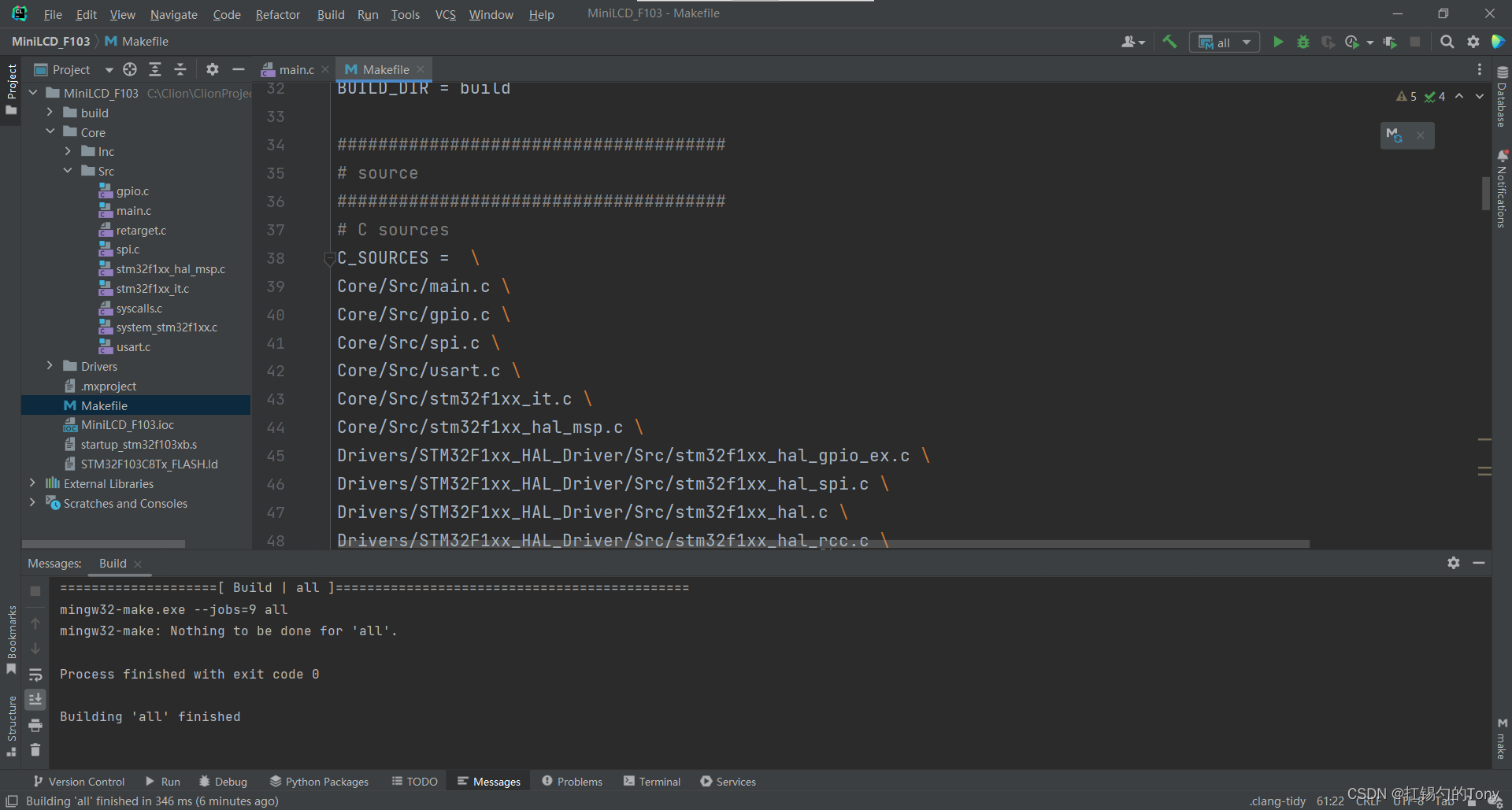Screen dimensions: 1512x810
Task: Open the Version Control tool window
Action: click(79, 782)
